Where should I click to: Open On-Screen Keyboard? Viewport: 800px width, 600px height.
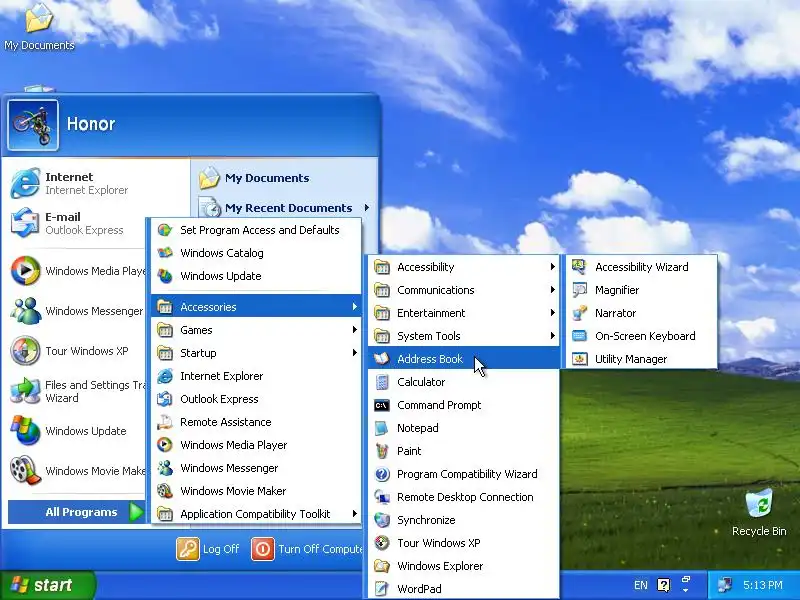(x=641, y=336)
